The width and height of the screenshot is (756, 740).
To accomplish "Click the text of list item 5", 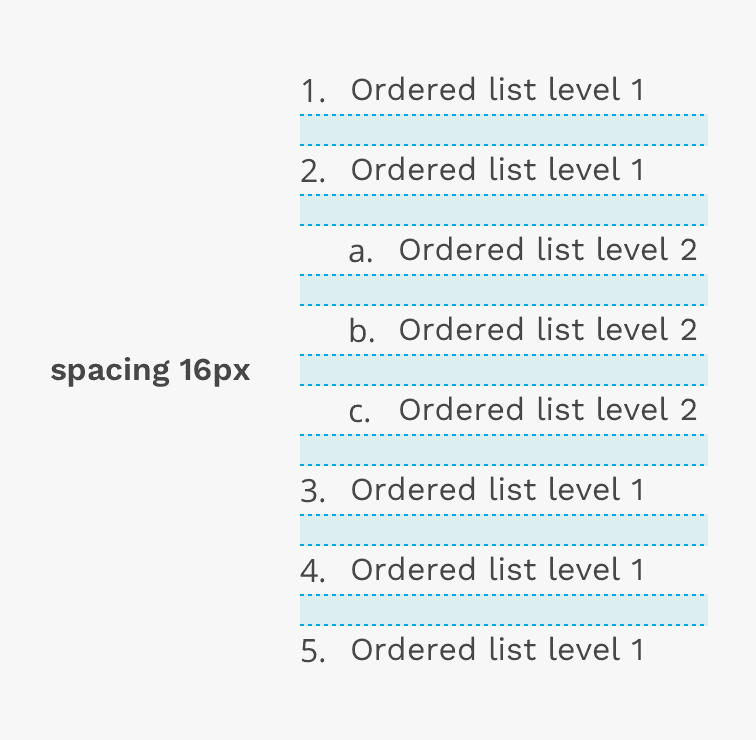I will (497, 650).
